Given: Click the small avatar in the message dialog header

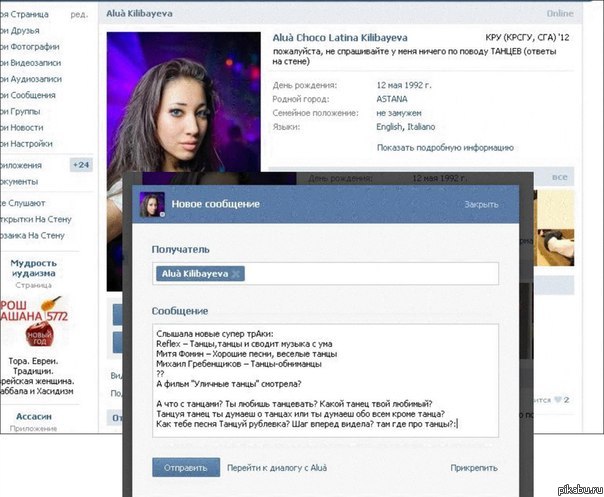Looking at the screenshot, I should click(152, 204).
